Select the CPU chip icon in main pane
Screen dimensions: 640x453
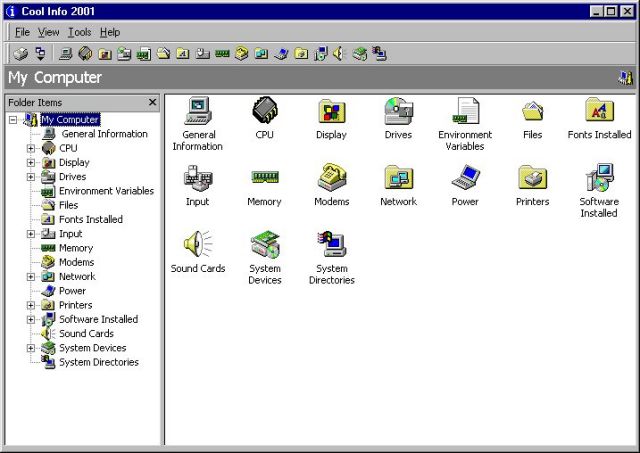click(264, 110)
